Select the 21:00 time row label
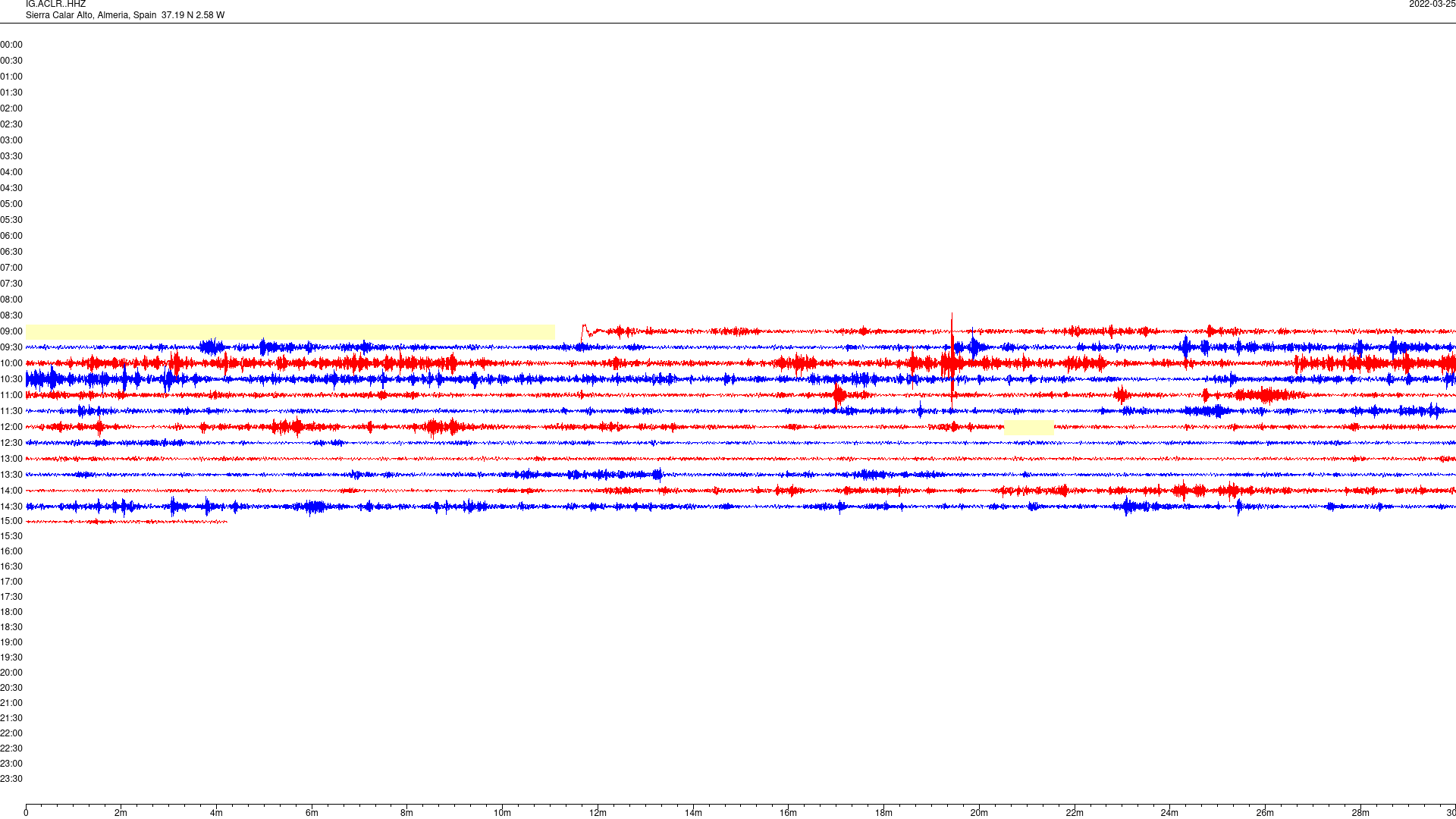This screenshot has height=819, width=1456. [11, 703]
